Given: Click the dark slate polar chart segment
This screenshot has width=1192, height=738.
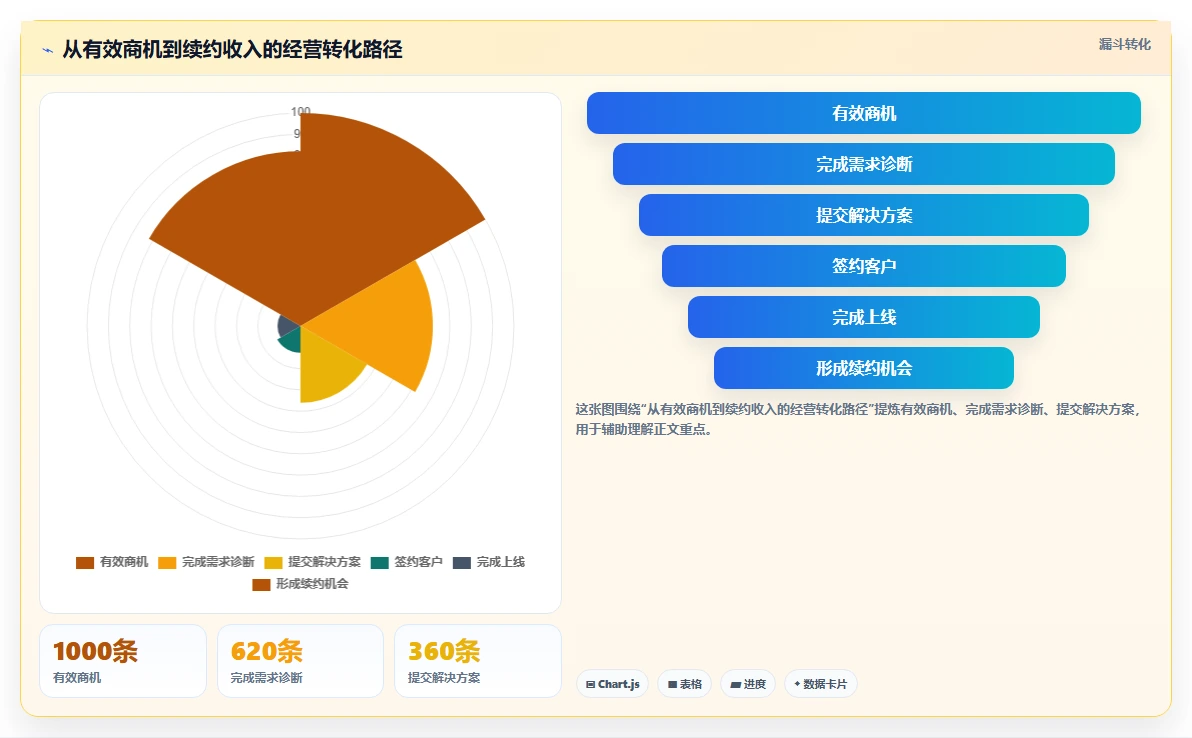Looking at the screenshot, I should [x=288, y=326].
